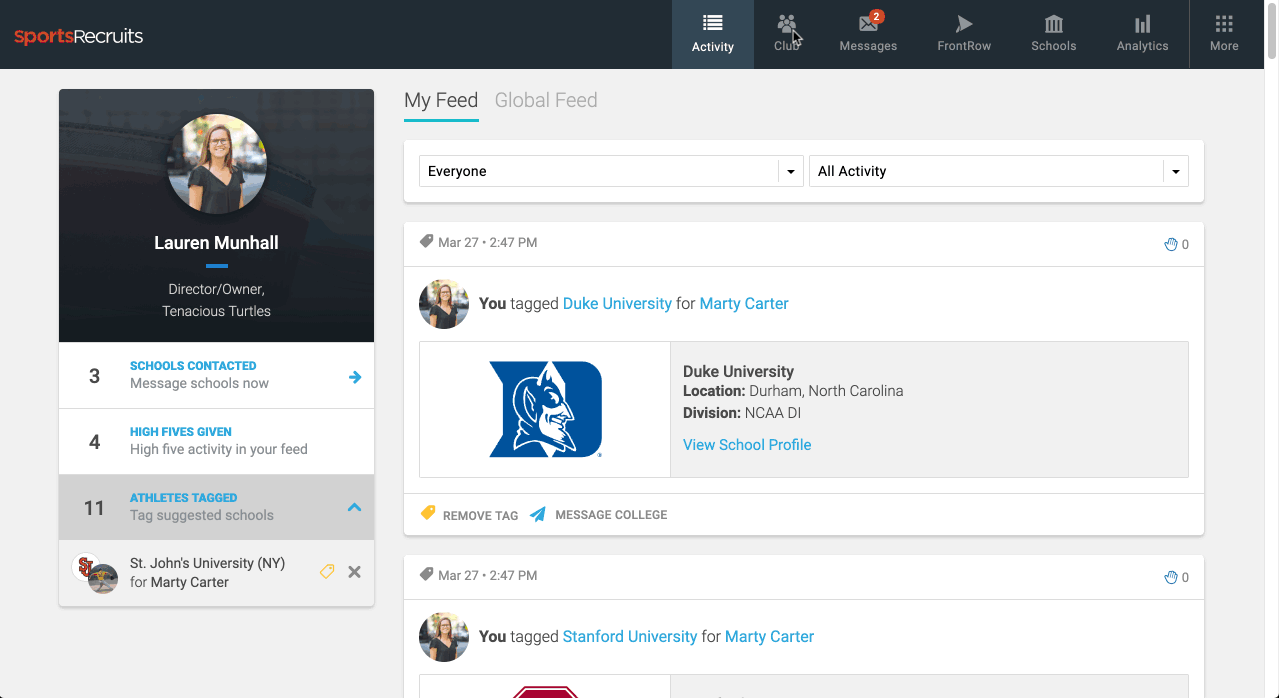Click the Schools Contacted label

click(x=193, y=366)
